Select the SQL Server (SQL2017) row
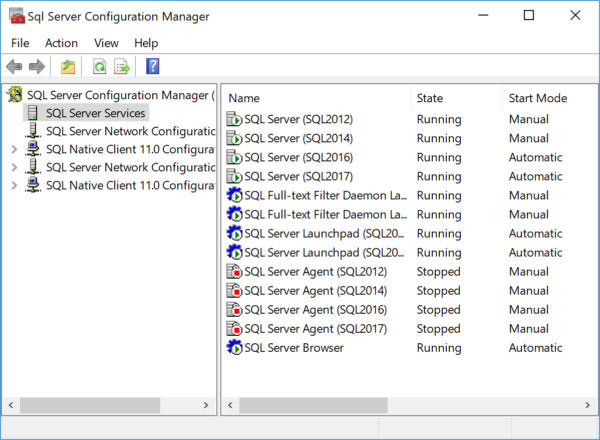The image size is (600, 440). pos(298,176)
